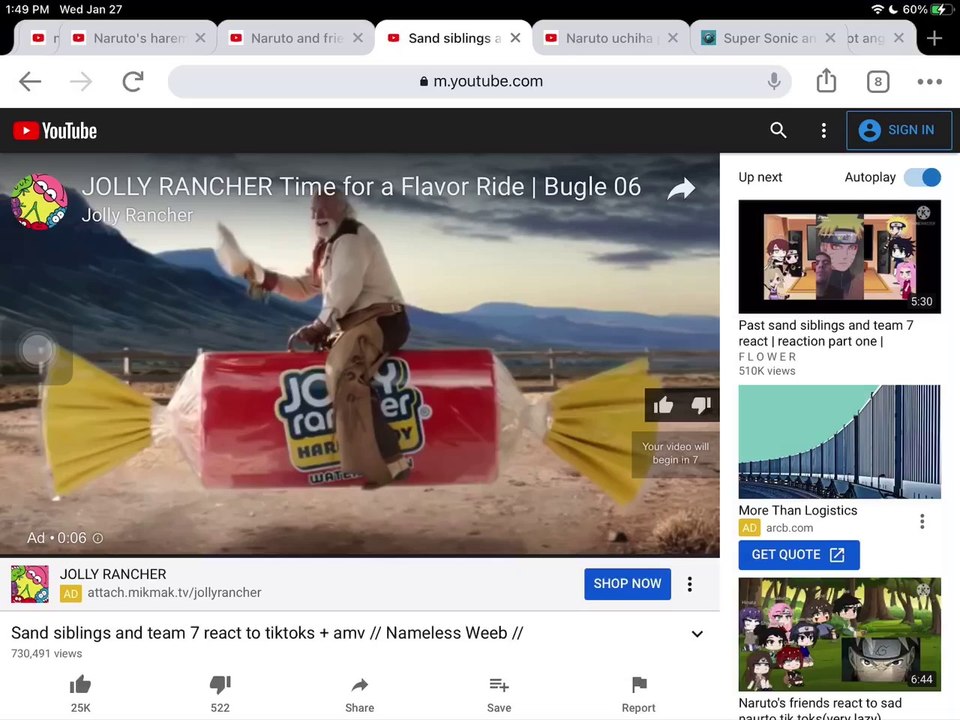Open Naruto's friends react video thumbnail
This screenshot has height=720, width=960.
pos(839,634)
